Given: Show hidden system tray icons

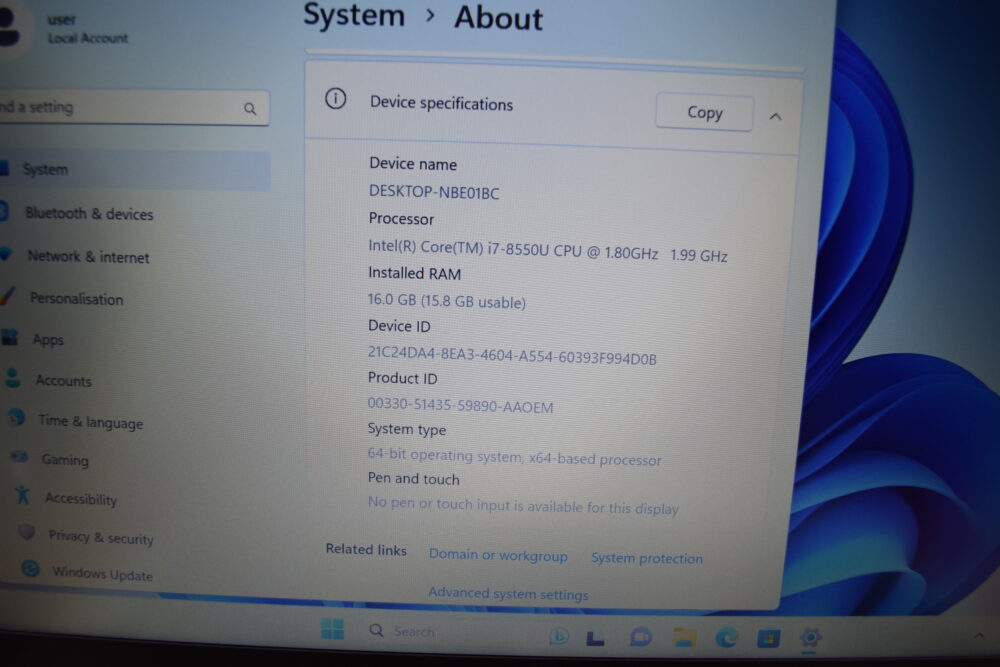Looking at the screenshot, I should tap(978, 636).
